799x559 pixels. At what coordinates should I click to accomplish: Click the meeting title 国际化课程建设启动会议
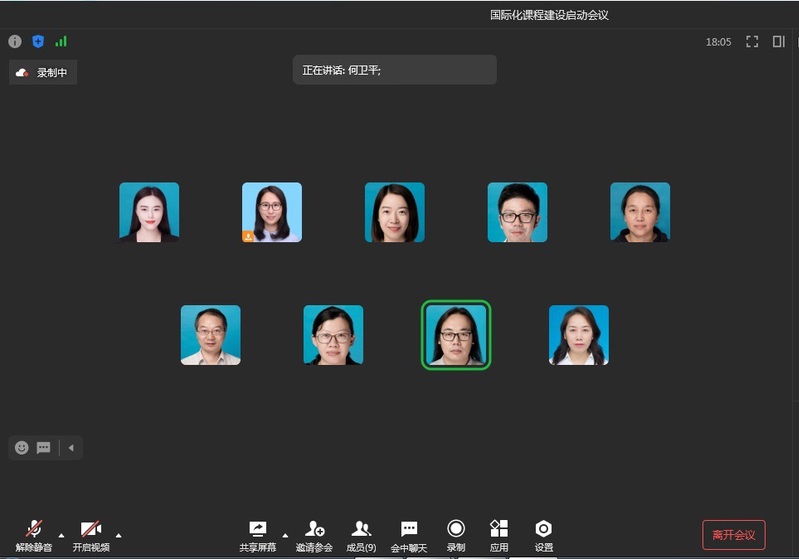point(549,15)
